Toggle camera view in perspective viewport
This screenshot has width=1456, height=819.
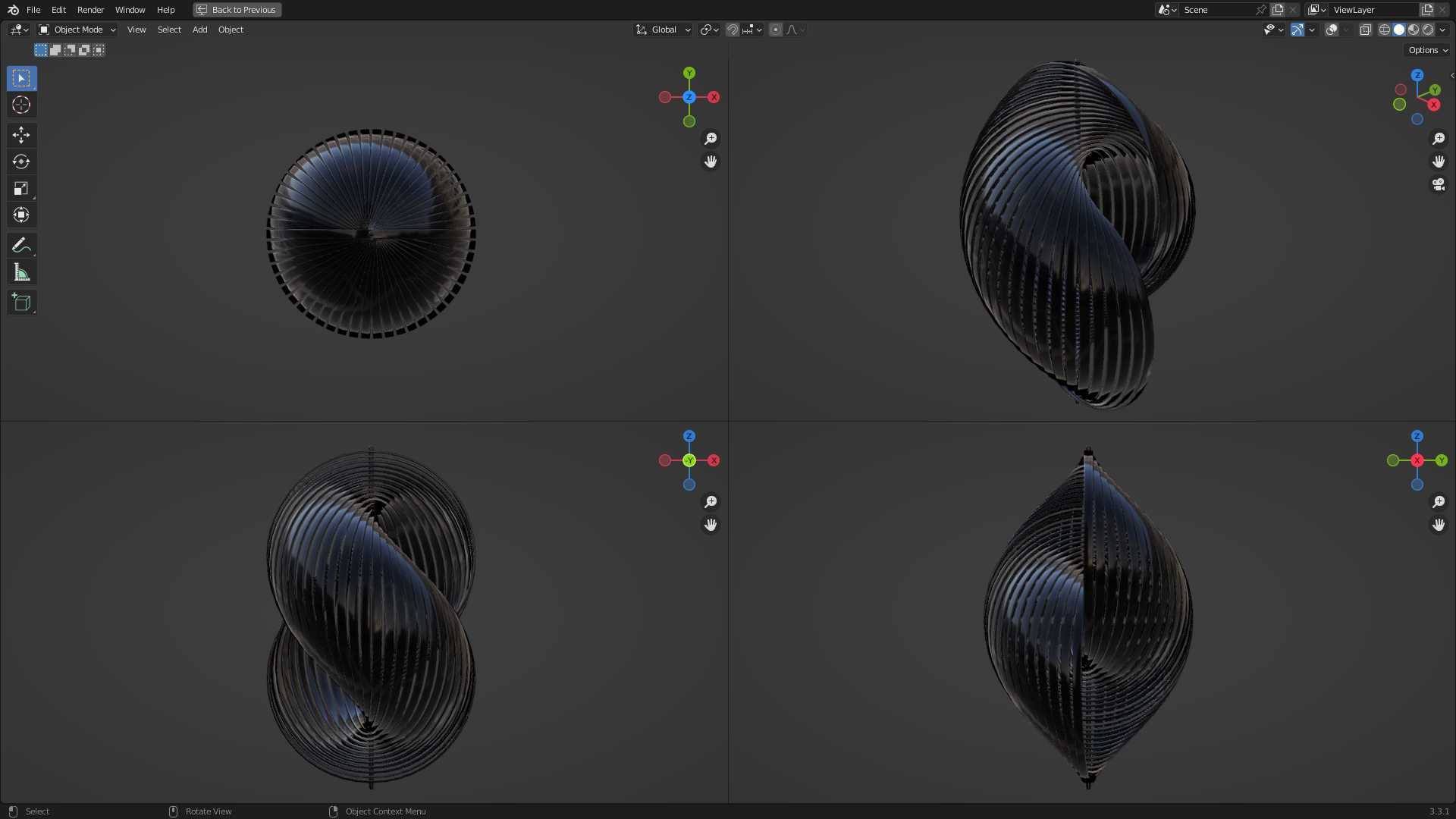click(x=1439, y=184)
